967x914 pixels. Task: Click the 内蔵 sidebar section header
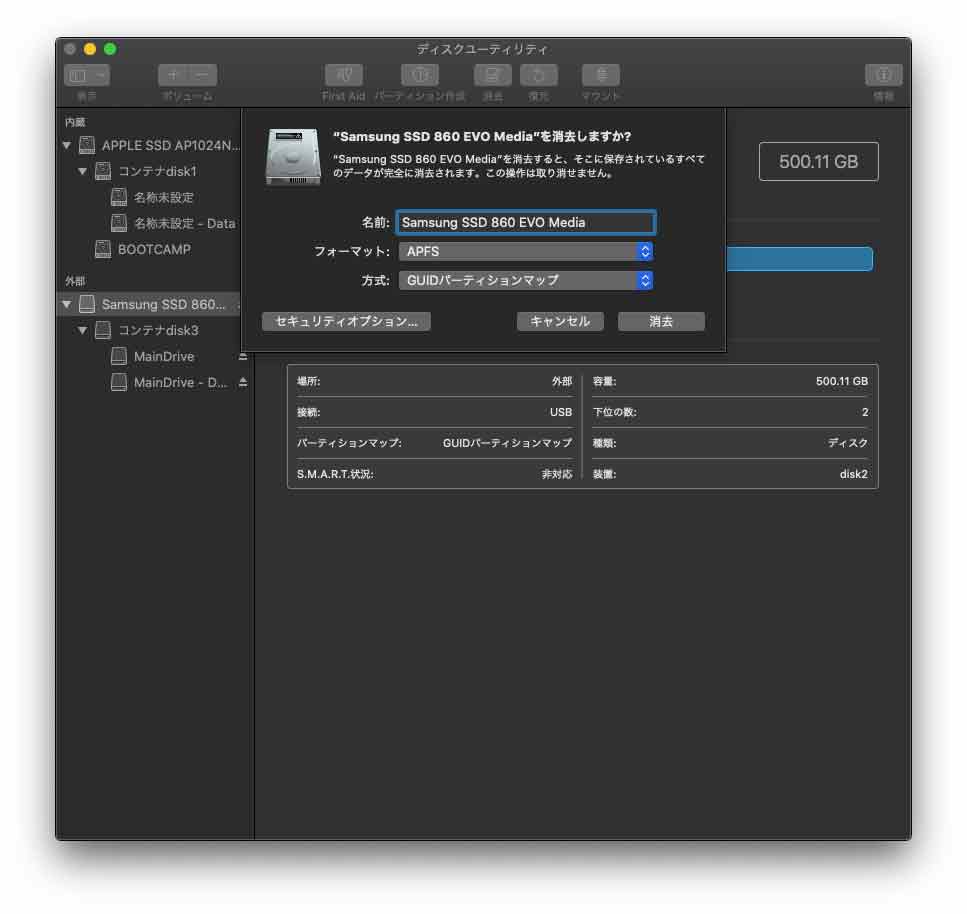point(75,122)
